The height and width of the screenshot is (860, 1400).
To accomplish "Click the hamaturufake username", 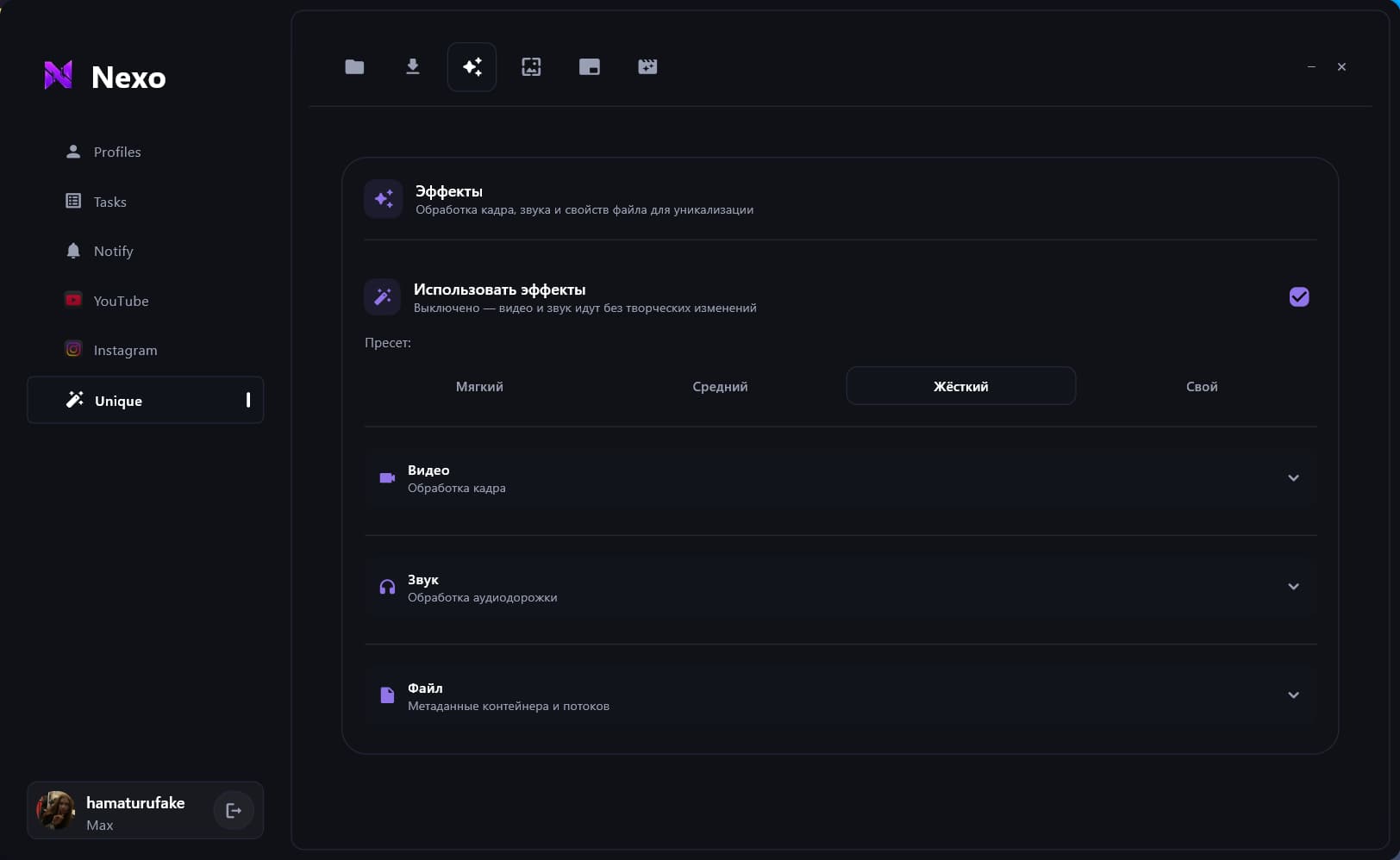I will click(x=135, y=802).
